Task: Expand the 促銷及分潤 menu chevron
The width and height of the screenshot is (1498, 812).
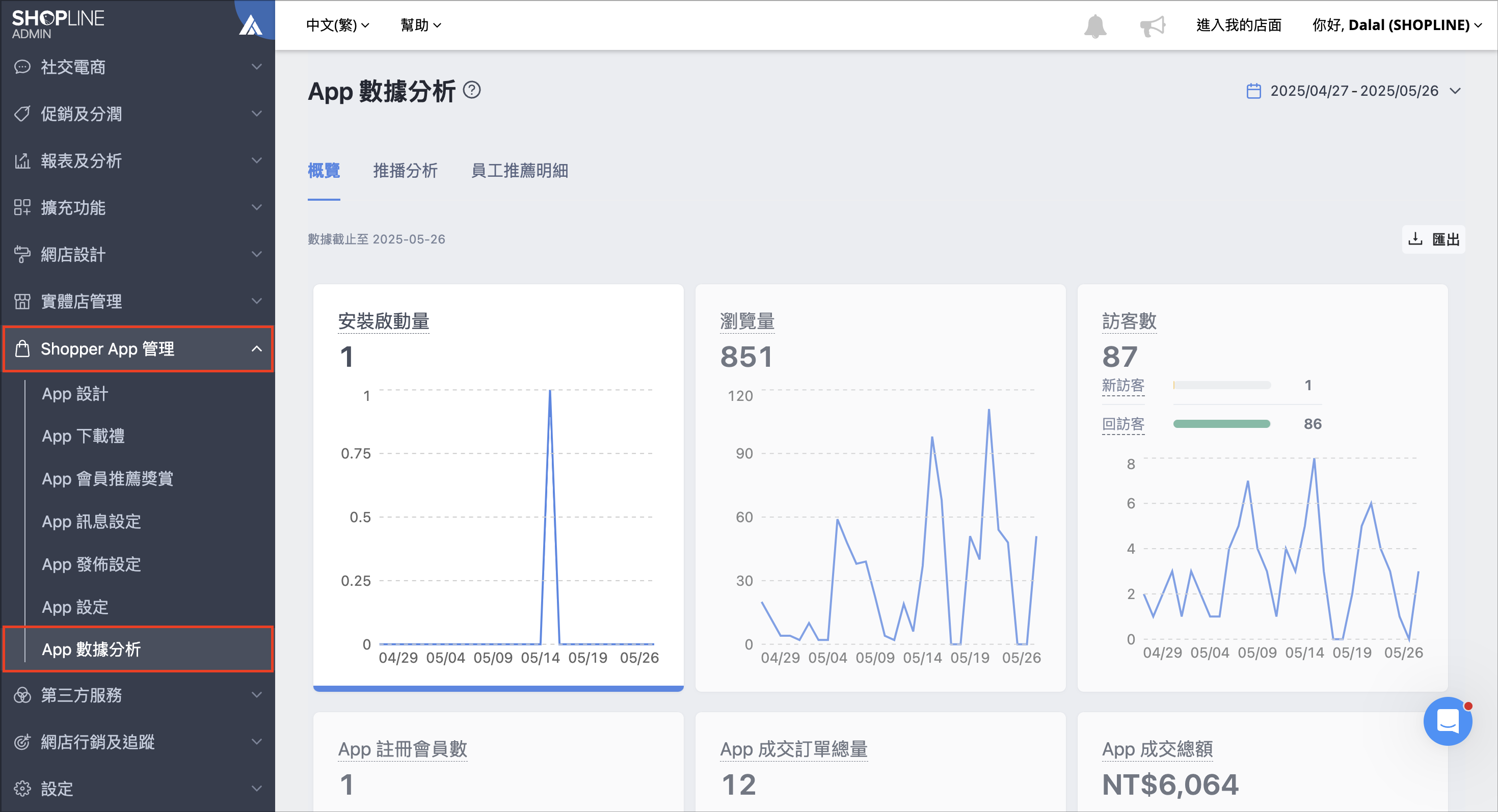Action: click(x=256, y=114)
